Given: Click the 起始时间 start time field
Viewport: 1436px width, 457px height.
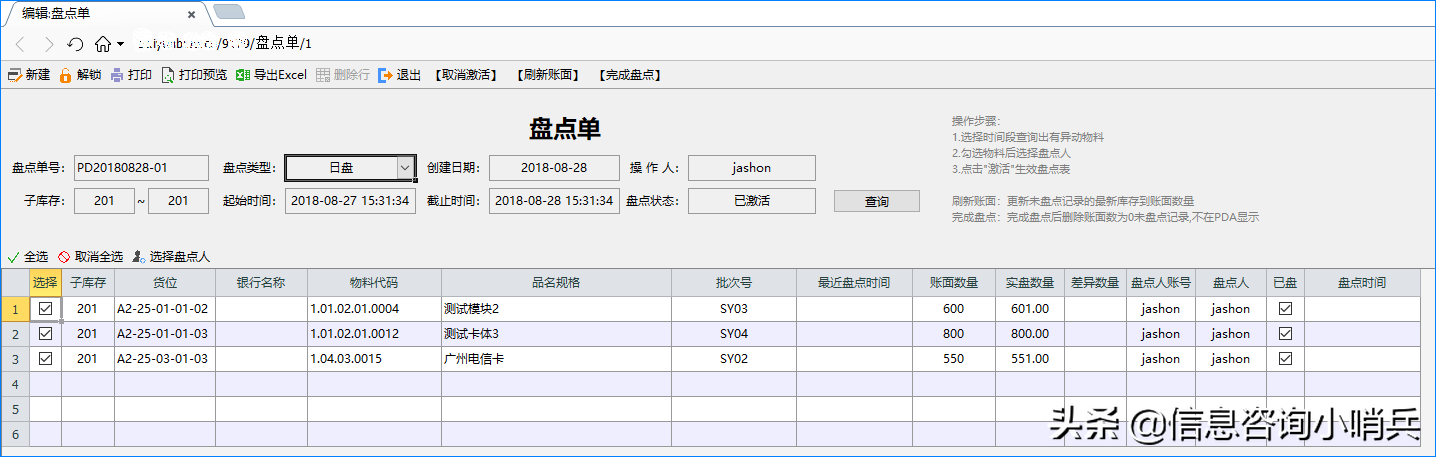Looking at the screenshot, I should [350, 201].
